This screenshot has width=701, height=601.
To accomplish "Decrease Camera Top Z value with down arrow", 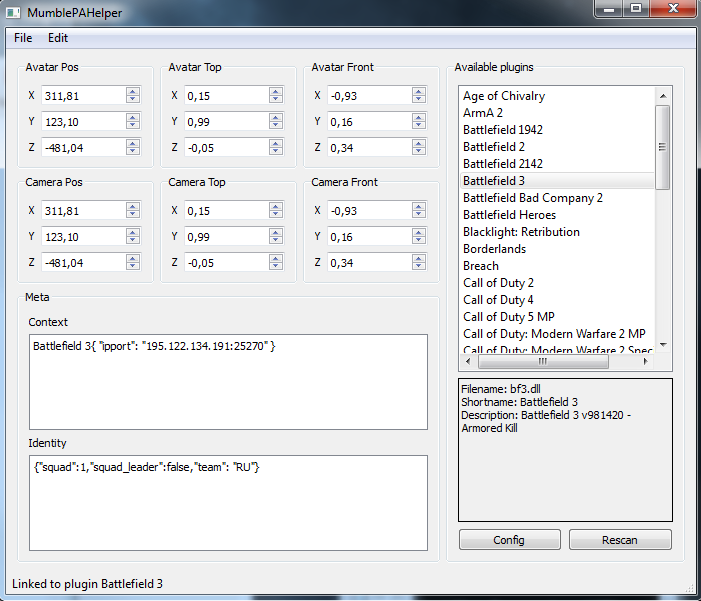I will pos(276,266).
